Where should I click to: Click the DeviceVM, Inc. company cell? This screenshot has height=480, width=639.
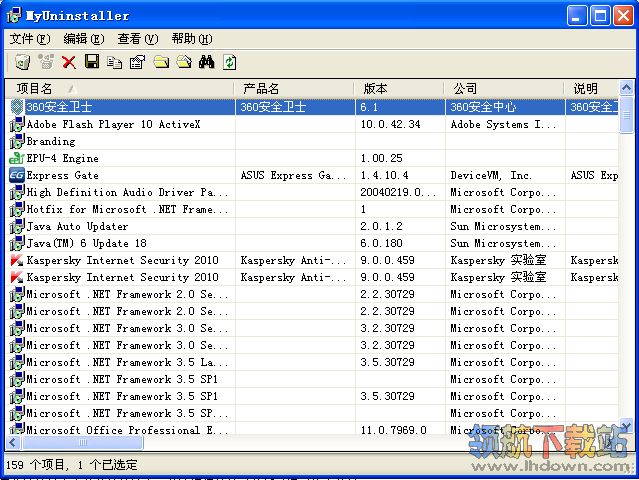[491, 175]
